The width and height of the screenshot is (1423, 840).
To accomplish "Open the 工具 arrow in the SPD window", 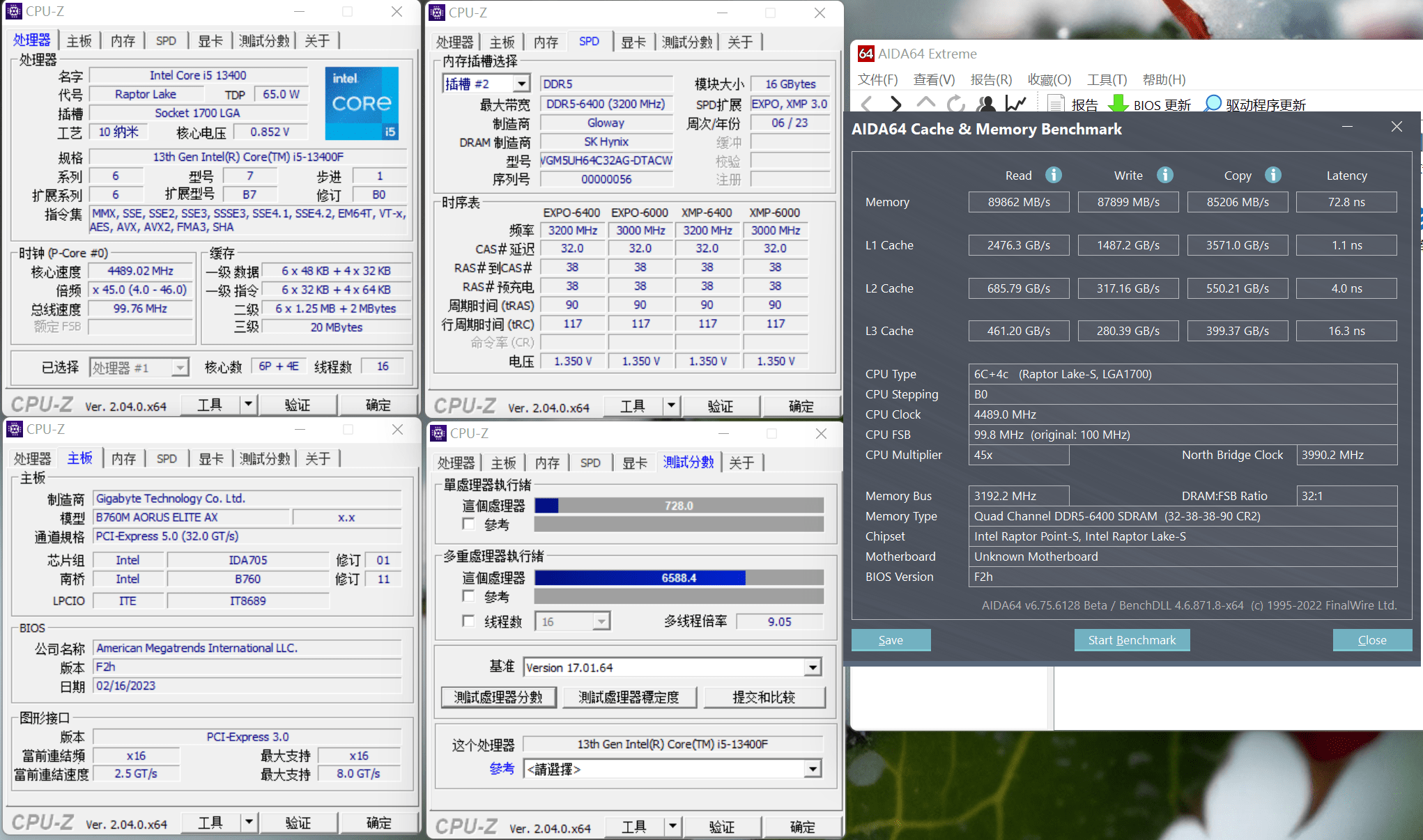I will tap(671, 405).
